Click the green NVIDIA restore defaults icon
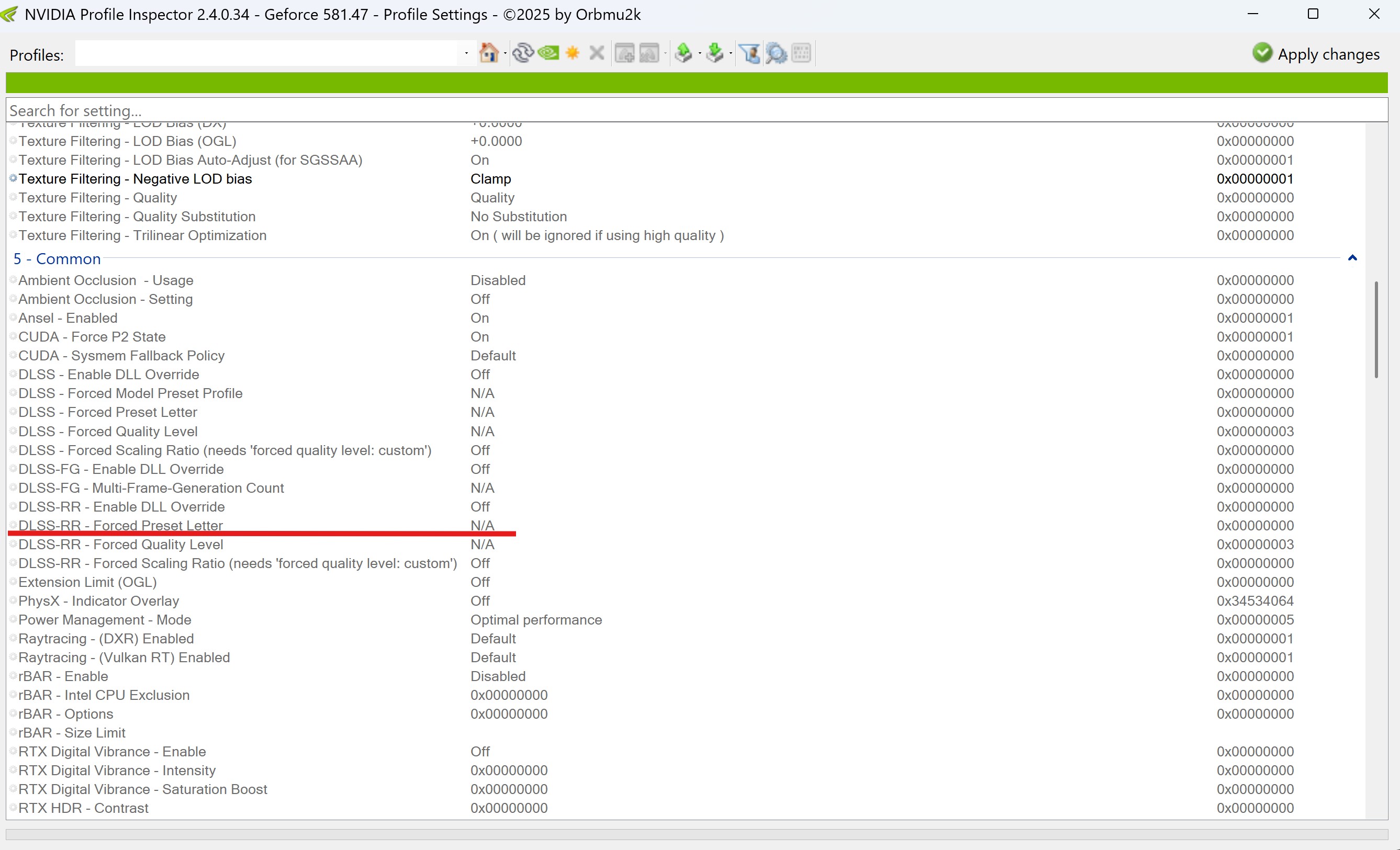1400x850 pixels. (548, 53)
